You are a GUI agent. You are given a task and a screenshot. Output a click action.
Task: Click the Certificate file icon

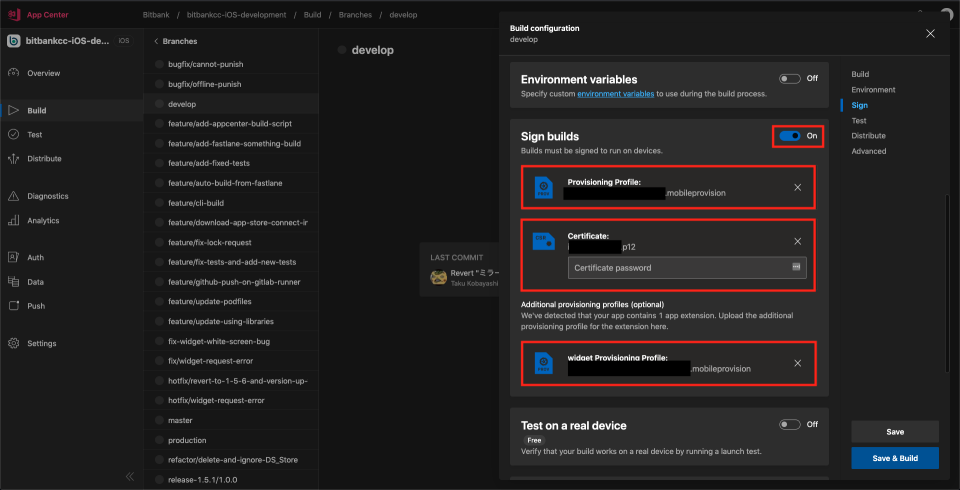[543, 241]
